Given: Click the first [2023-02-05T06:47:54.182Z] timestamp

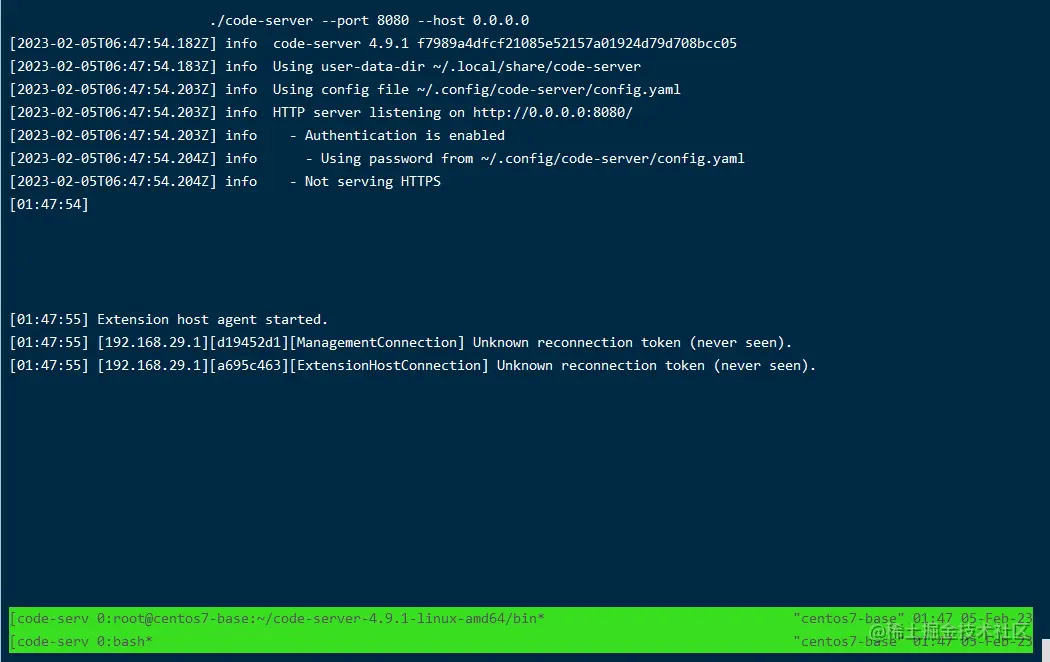Looking at the screenshot, I should pos(113,44).
